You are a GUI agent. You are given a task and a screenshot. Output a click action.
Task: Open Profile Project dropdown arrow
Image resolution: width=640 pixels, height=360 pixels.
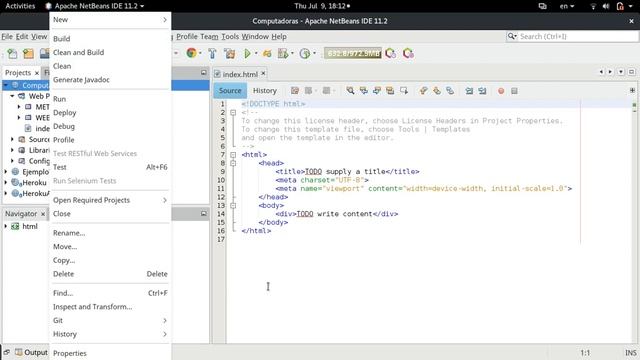pos(314,53)
